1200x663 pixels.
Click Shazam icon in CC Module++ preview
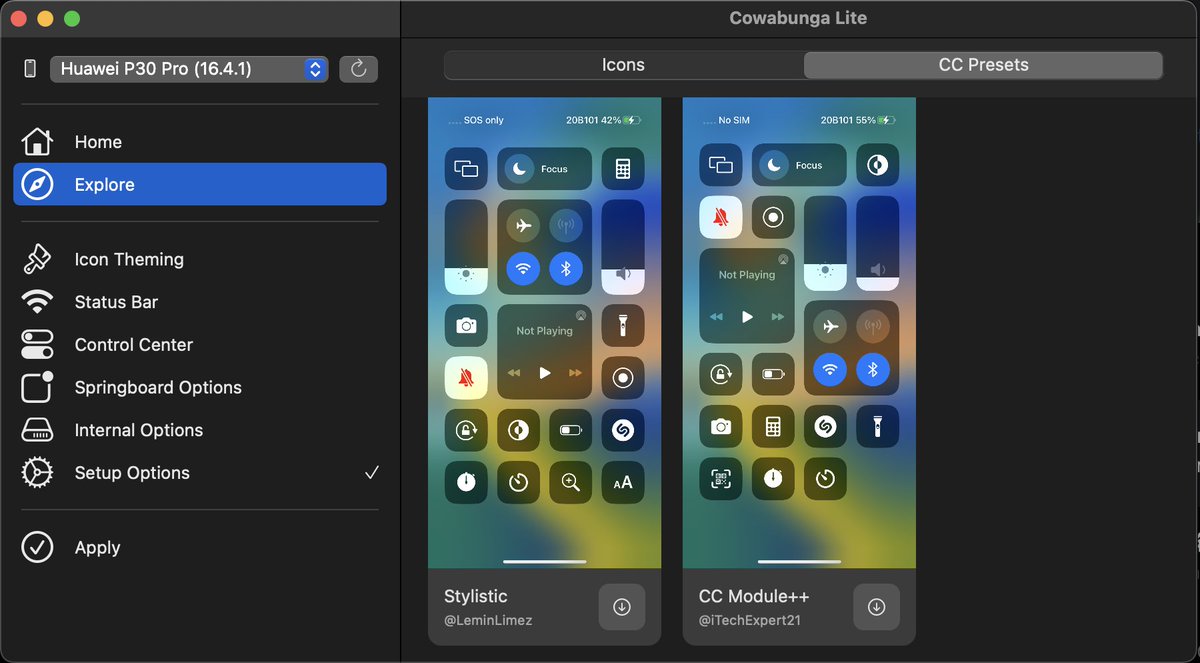825,426
